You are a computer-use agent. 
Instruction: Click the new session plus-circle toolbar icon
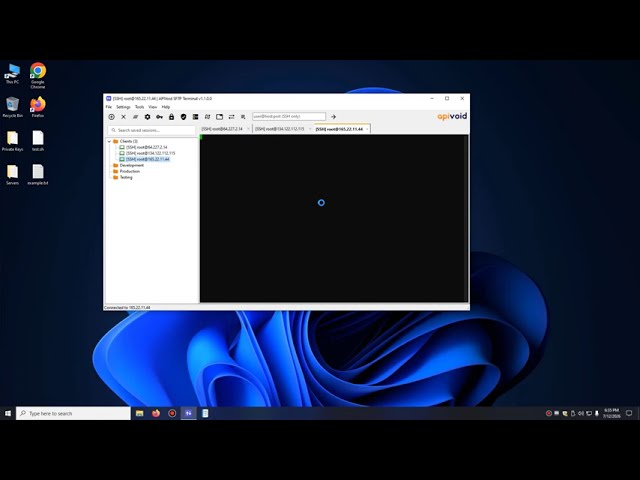pyautogui.click(x=111, y=117)
